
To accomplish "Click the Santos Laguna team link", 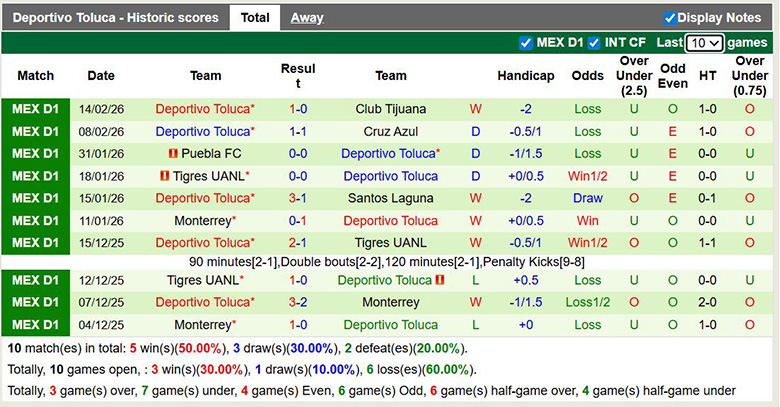I will click(390, 198).
